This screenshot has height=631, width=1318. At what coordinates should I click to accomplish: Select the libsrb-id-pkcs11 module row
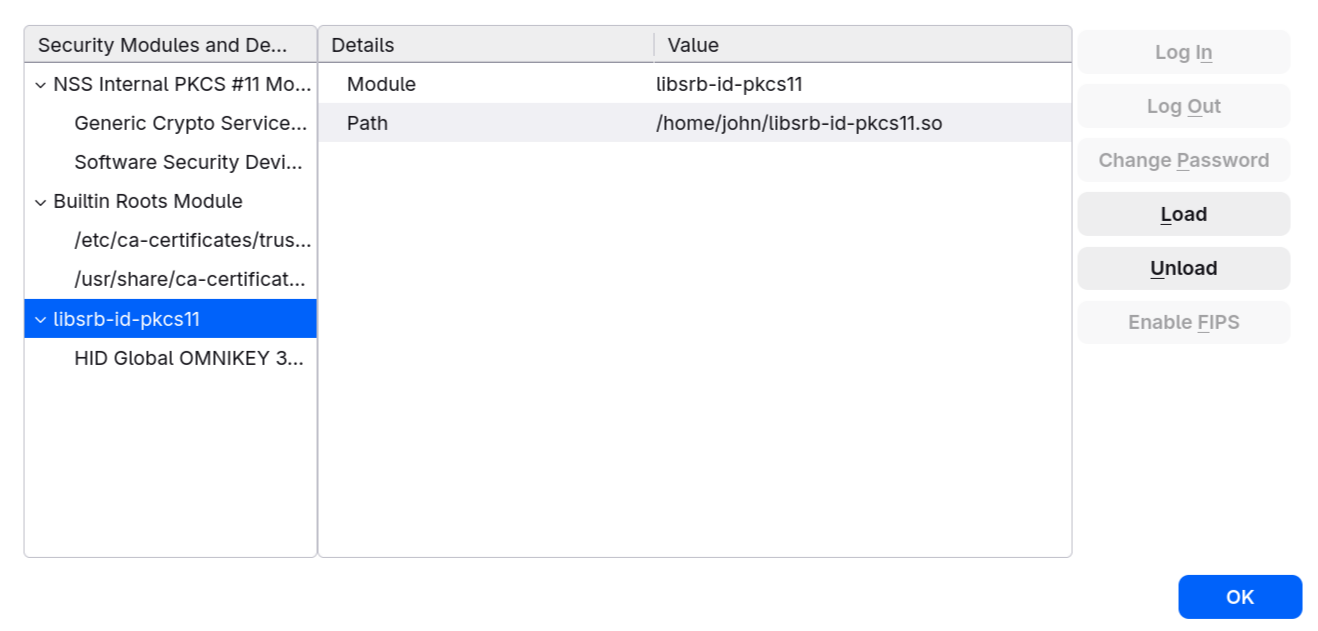tap(171, 319)
